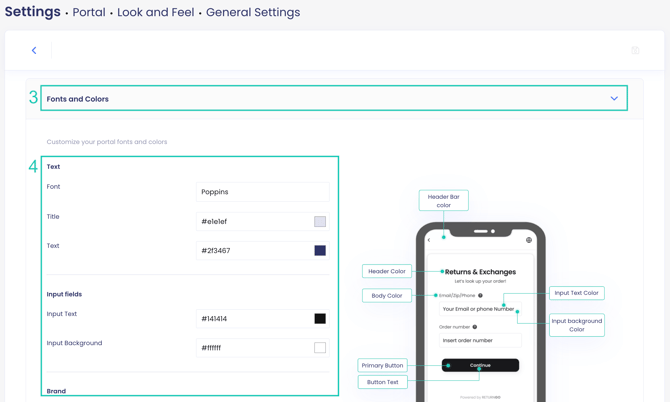The height and width of the screenshot is (402, 670).
Task: Click the help icon beside Order number
Action: (475, 327)
